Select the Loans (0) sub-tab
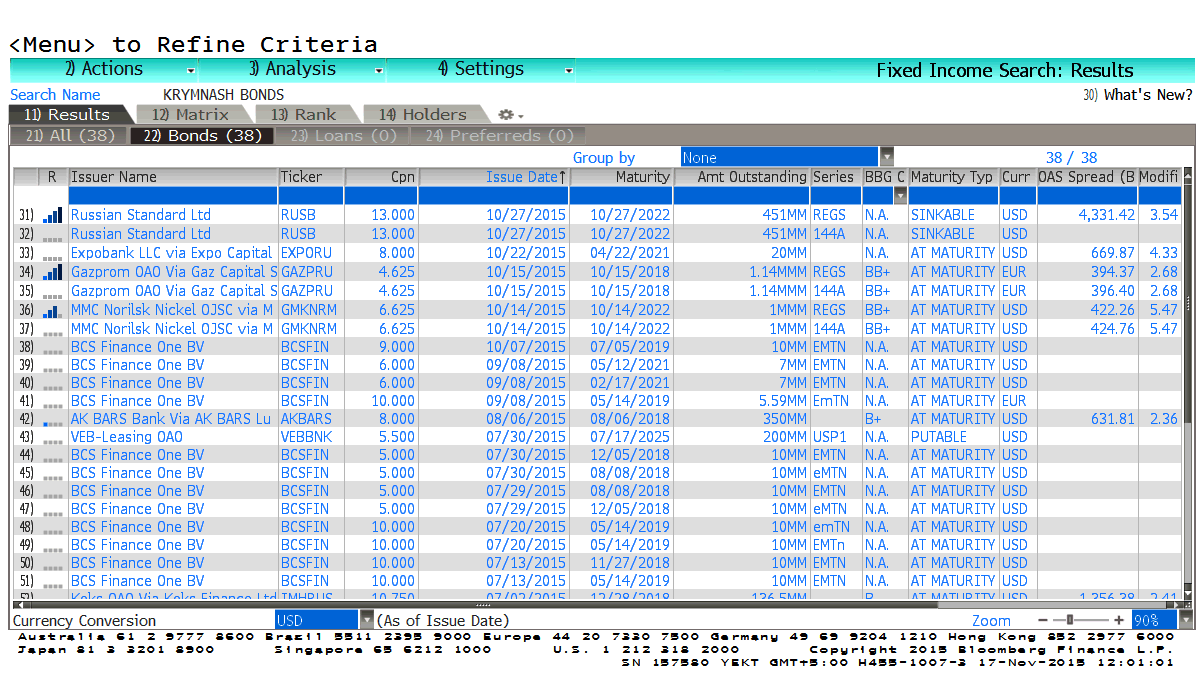1204x677 pixels. coord(344,136)
